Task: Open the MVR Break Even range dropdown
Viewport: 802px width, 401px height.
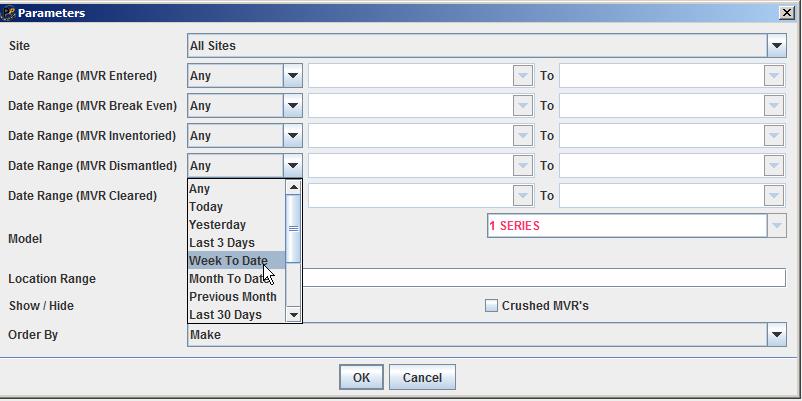Action: coord(292,106)
